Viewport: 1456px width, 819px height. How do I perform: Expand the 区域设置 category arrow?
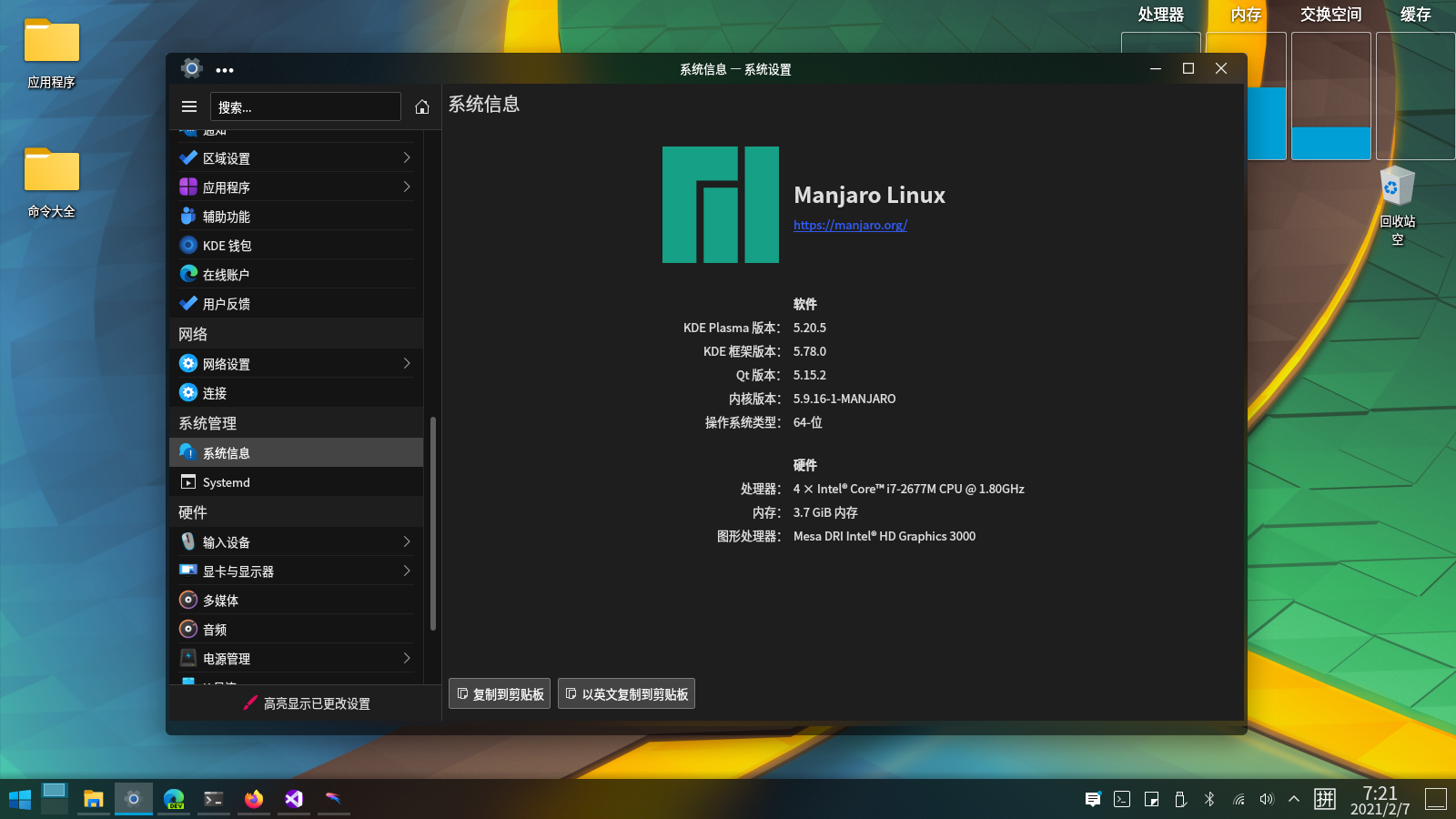tap(407, 158)
